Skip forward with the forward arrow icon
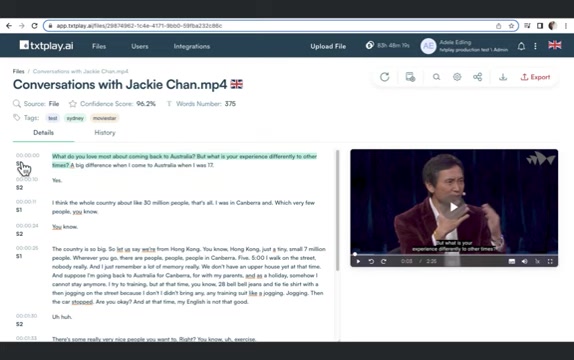 384,261
